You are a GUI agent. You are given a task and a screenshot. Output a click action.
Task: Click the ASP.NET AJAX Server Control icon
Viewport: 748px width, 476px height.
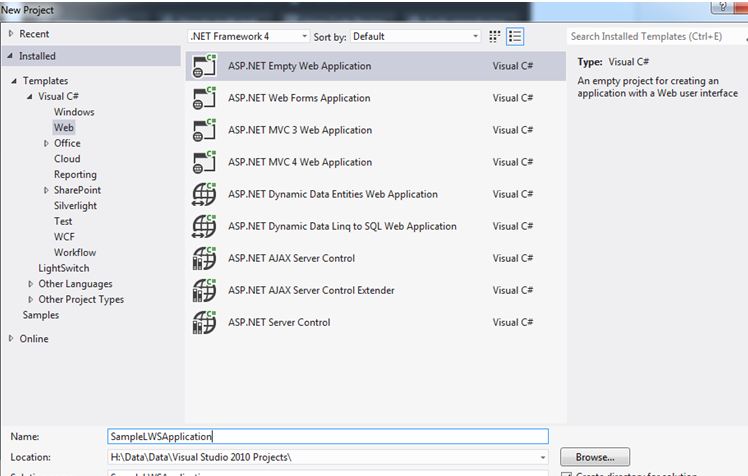pyautogui.click(x=204, y=258)
